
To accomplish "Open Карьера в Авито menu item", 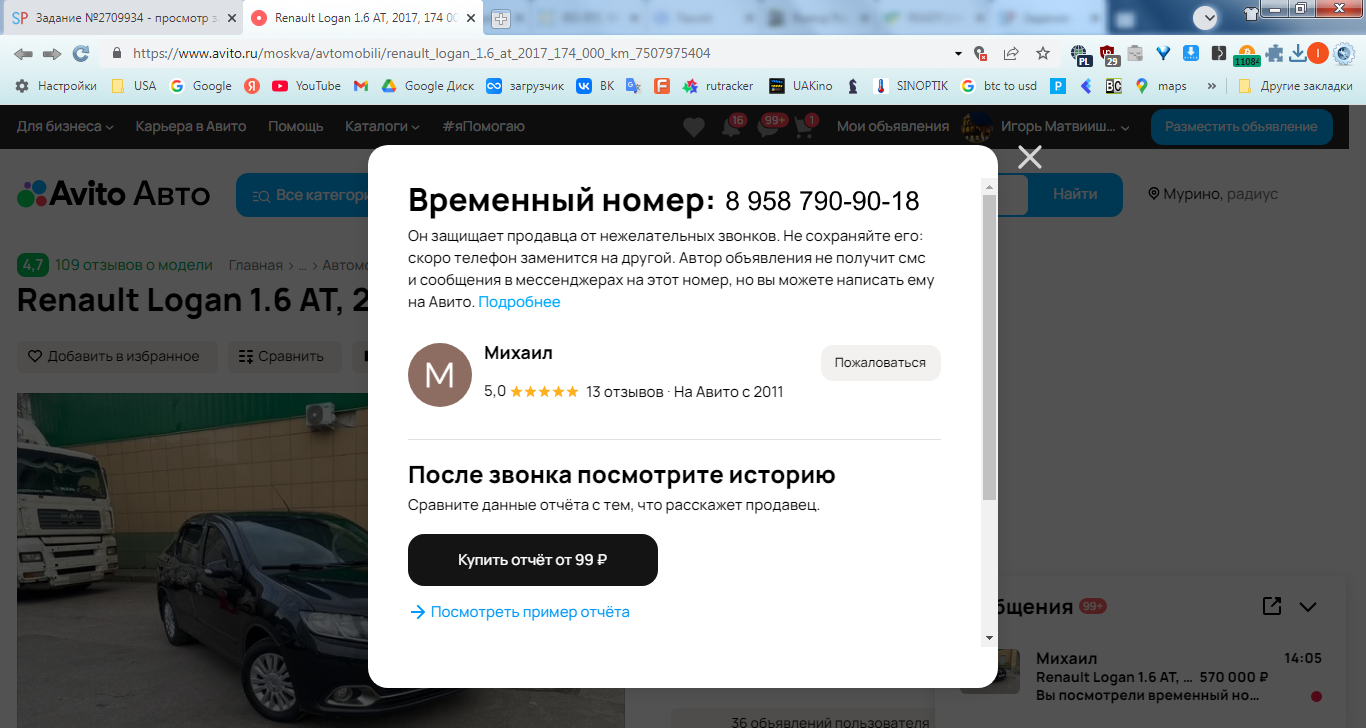I will point(191,126).
